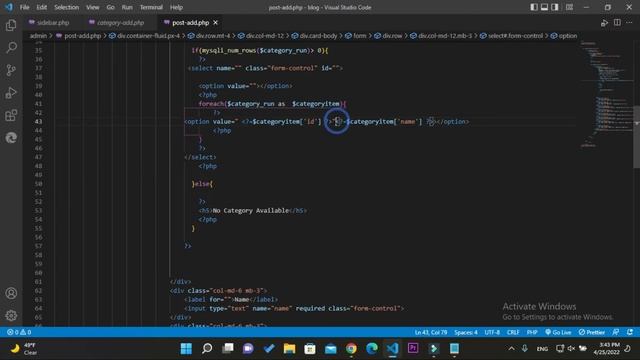This screenshot has width=640, height=360.
Task: Open the Run menu
Action: (x=127, y=7)
